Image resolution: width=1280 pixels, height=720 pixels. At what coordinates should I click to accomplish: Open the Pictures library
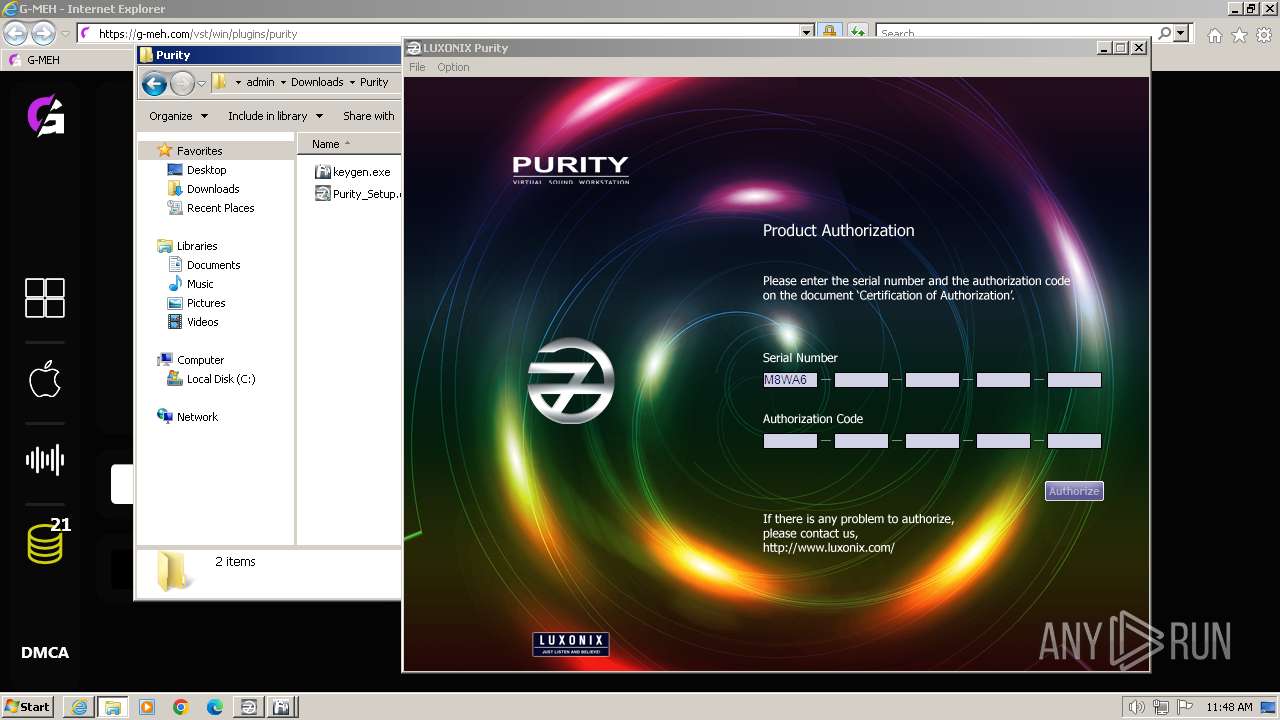[x=206, y=303]
